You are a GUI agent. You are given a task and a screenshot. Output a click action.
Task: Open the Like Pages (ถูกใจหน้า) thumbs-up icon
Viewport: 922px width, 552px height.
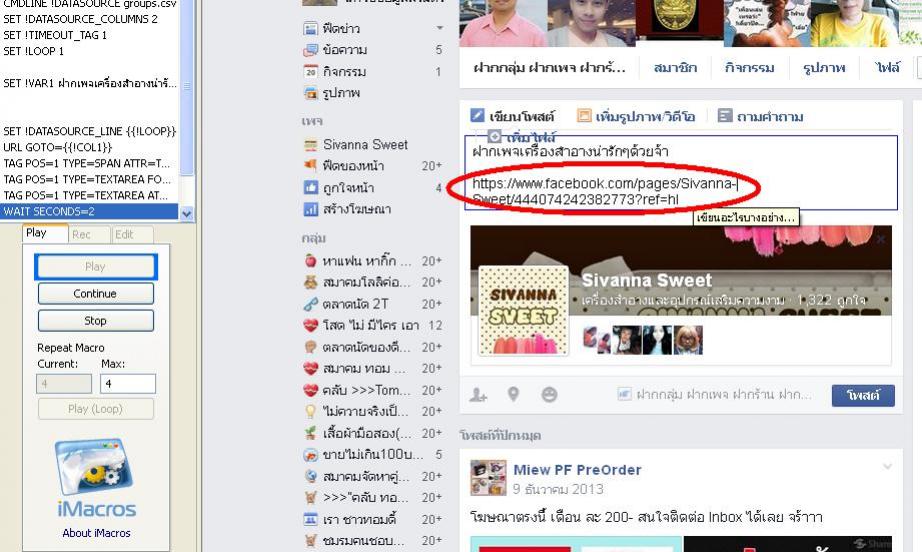pyautogui.click(x=310, y=188)
